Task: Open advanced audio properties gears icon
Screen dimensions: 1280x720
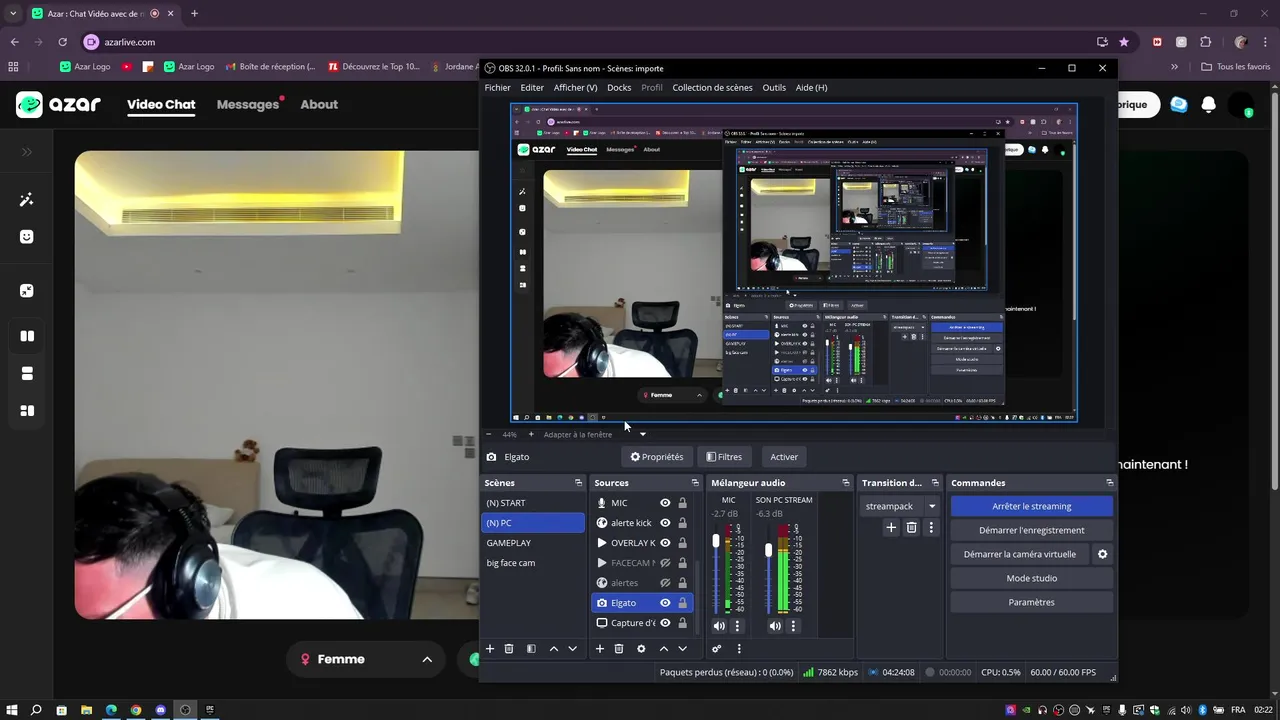Action: (x=717, y=649)
